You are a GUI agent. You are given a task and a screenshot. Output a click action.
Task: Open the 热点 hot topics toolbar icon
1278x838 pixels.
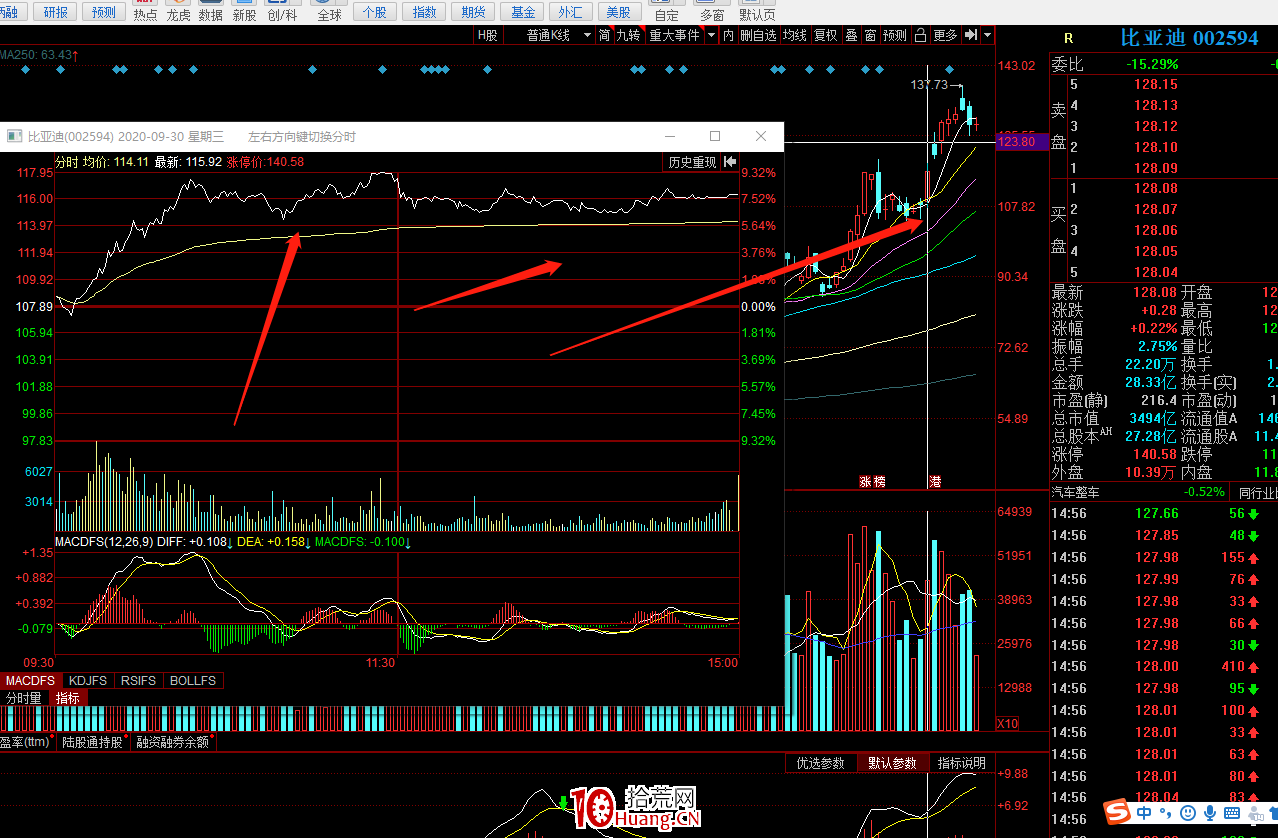point(145,12)
